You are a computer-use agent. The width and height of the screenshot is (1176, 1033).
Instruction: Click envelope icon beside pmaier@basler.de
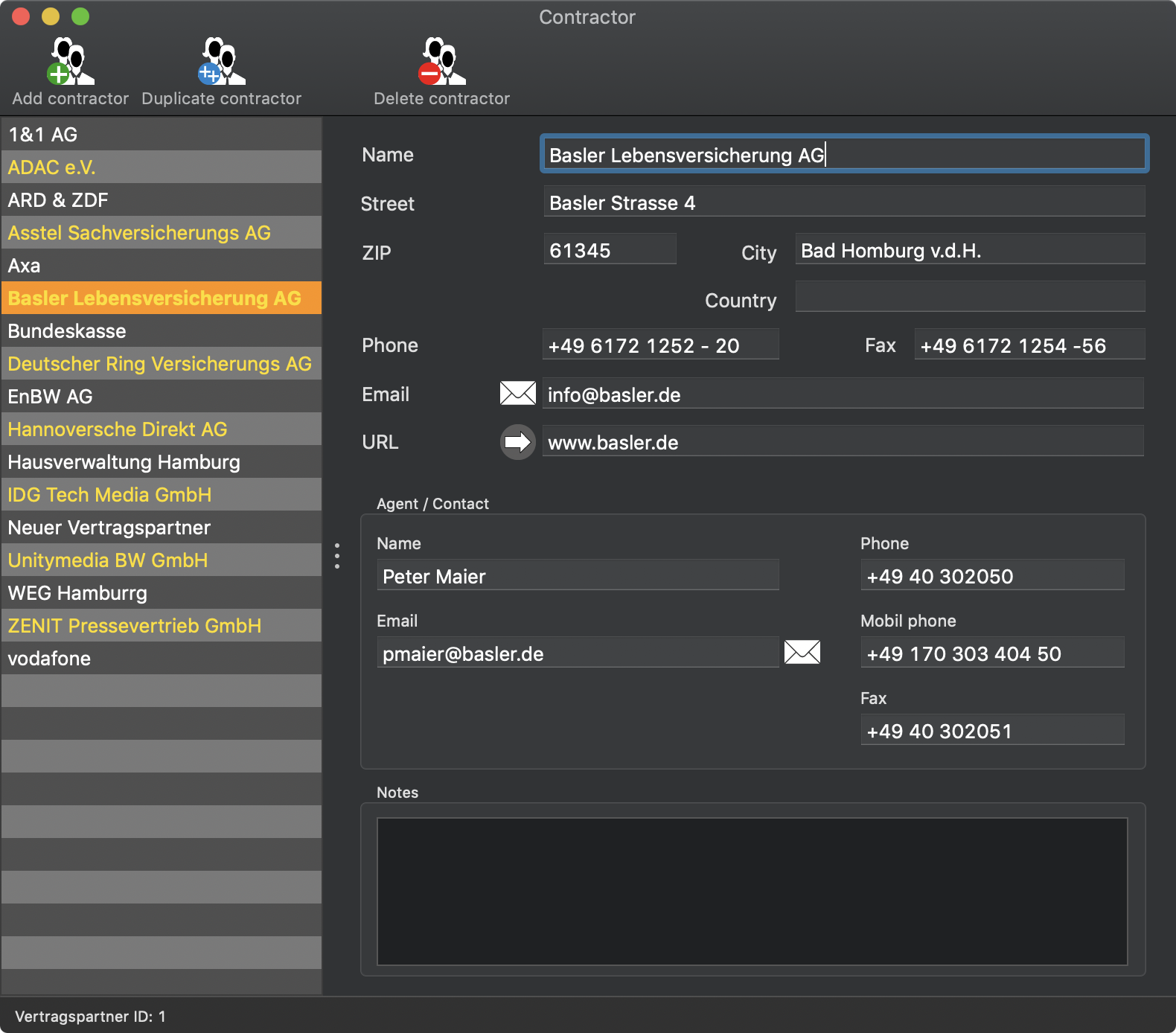802,652
